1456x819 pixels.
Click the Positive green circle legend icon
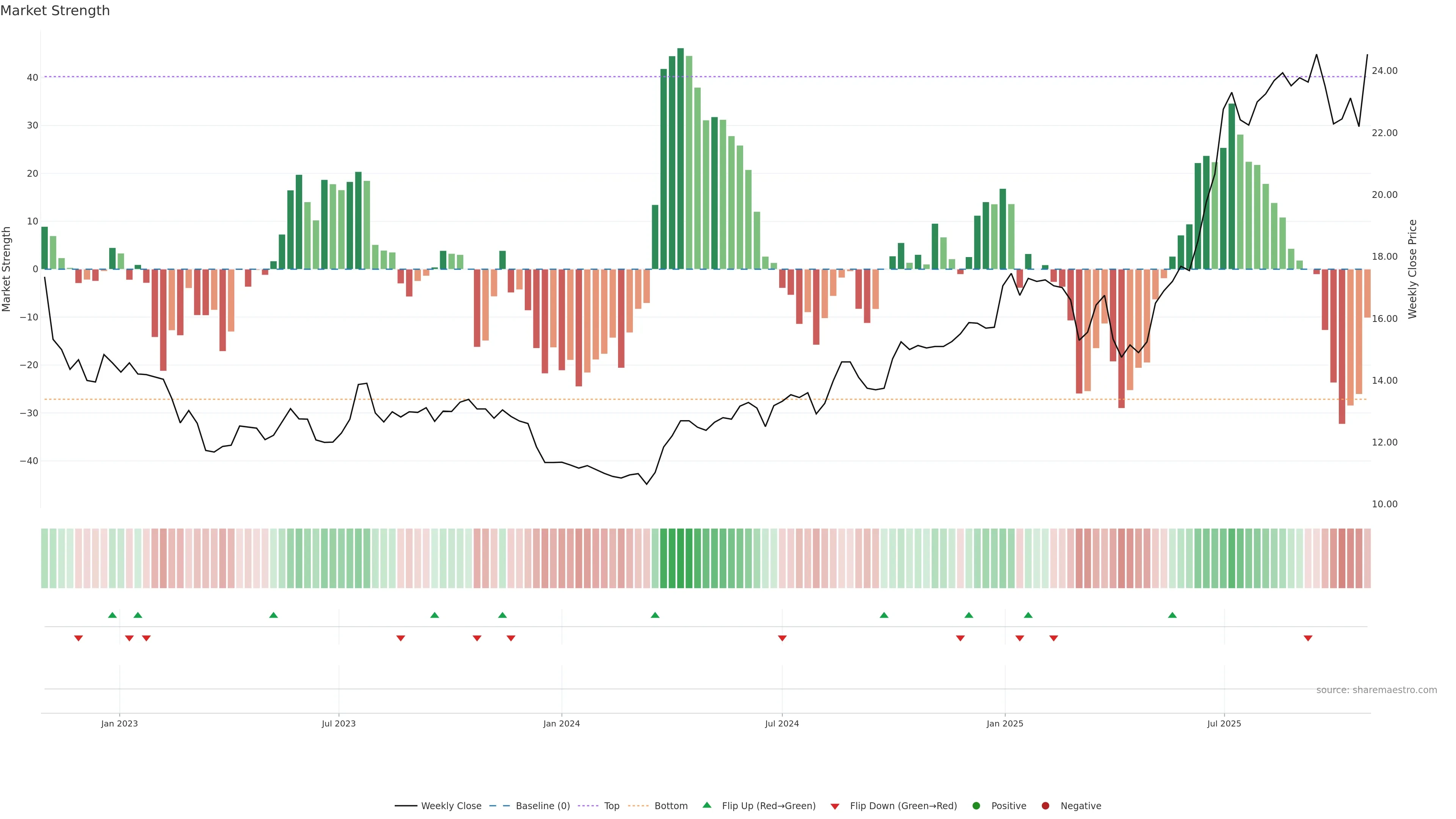(976, 806)
